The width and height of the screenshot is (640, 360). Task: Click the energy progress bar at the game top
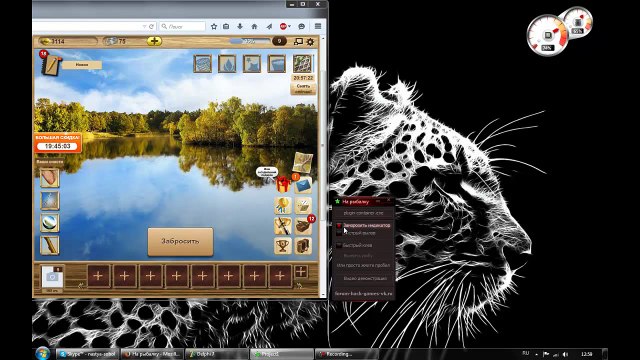[249, 41]
